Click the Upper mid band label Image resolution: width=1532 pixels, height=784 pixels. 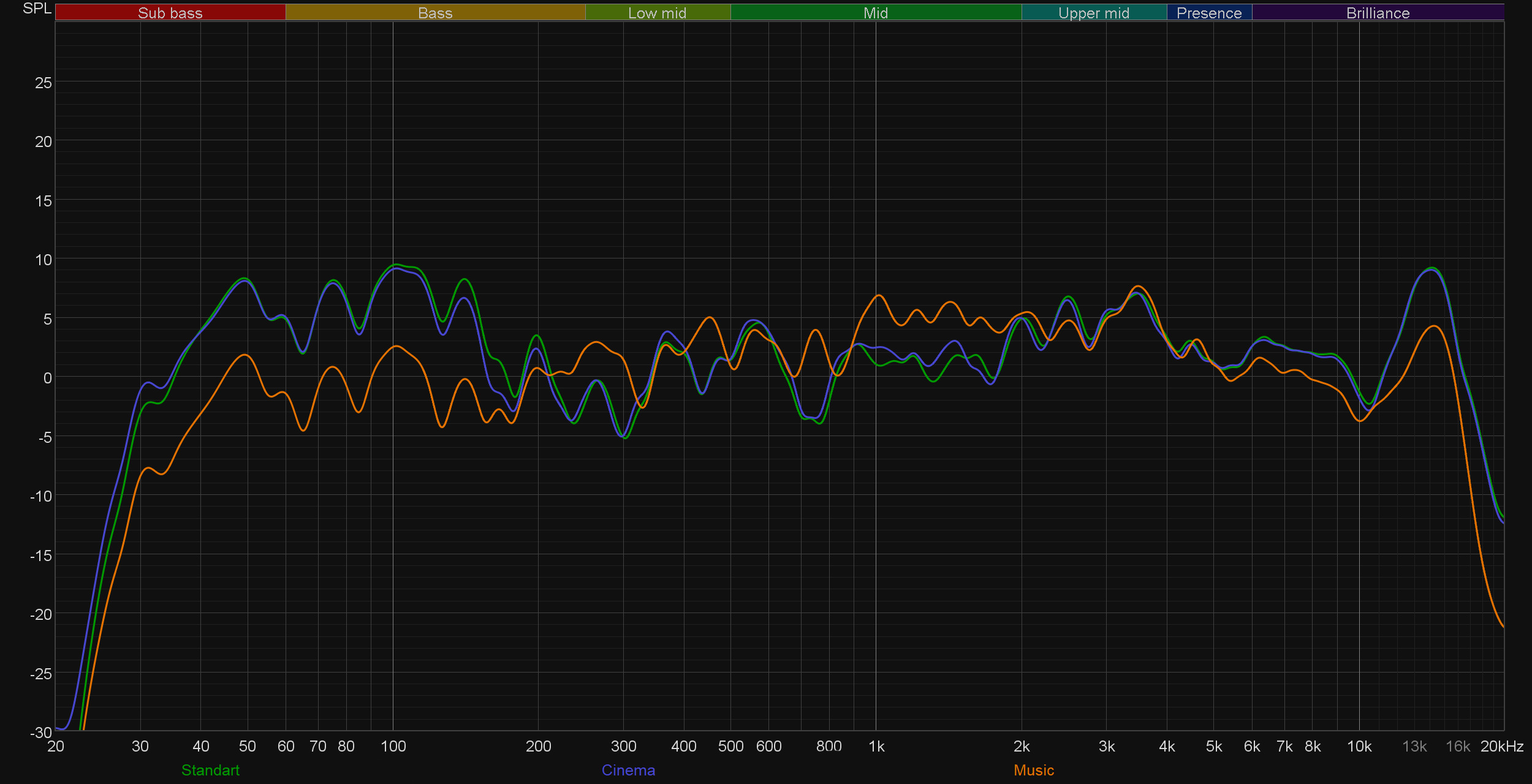1093,13
